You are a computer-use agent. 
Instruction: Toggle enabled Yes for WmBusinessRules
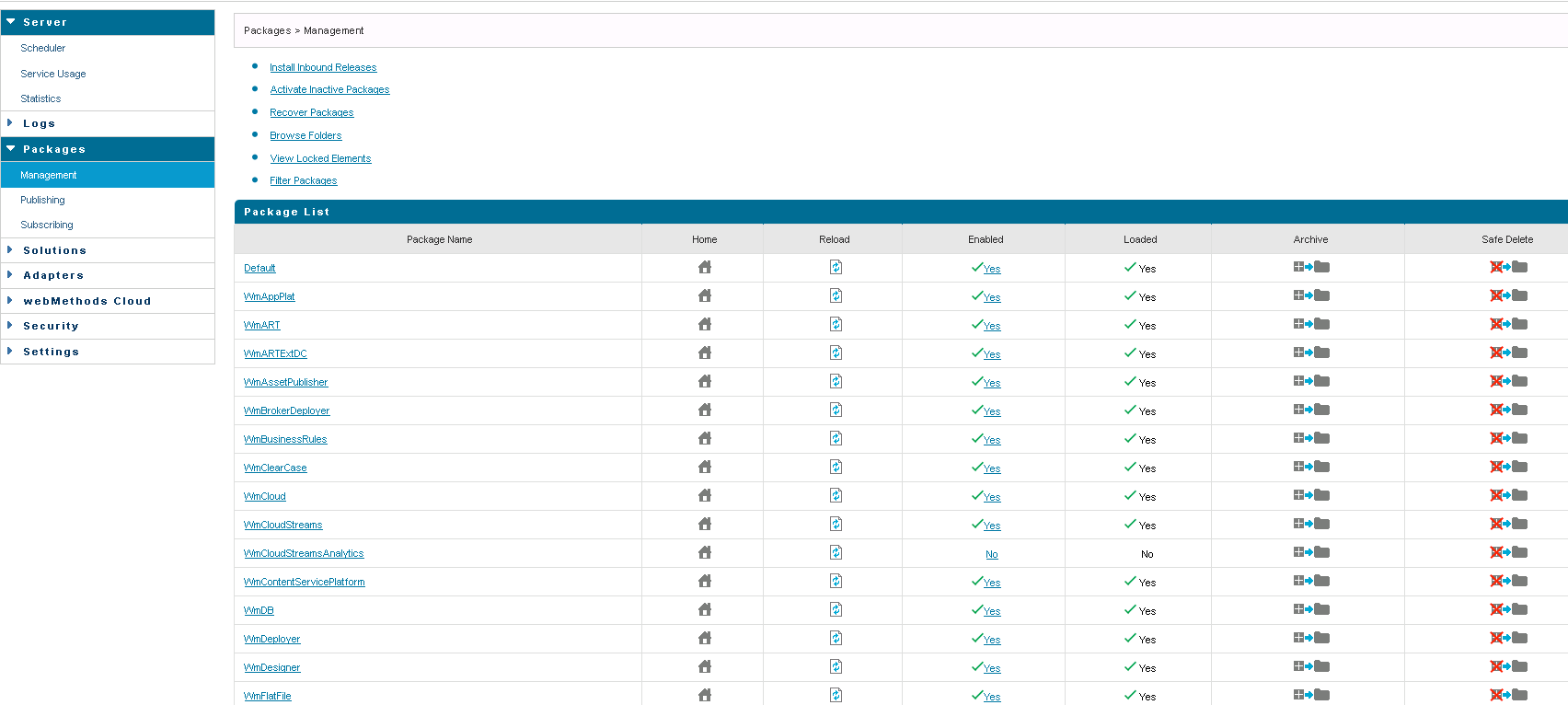[992, 440]
